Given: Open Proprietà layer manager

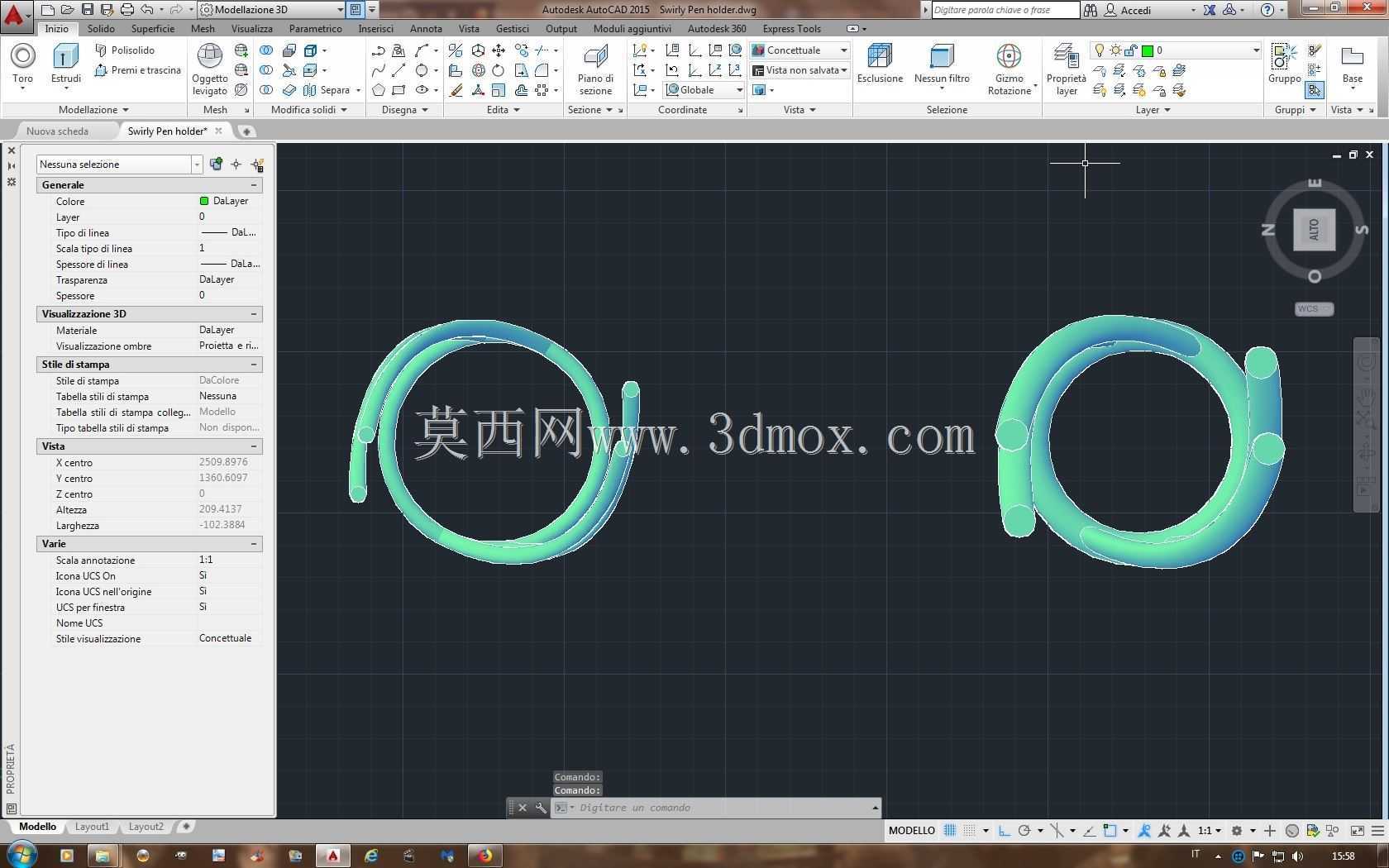Looking at the screenshot, I should pyautogui.click(x=1067, y=69).
